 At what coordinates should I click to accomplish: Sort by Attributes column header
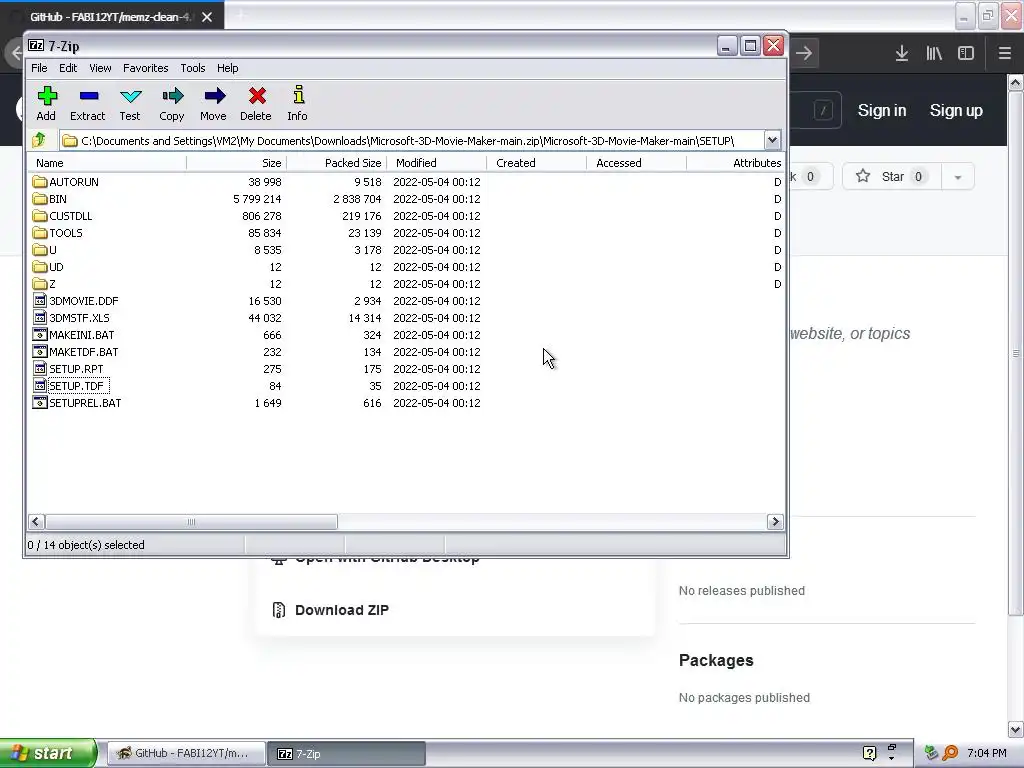coord(735,163)
